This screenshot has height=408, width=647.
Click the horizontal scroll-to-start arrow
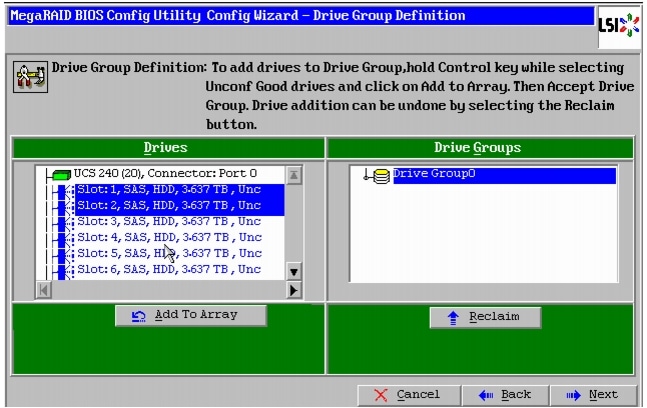click(x=44, y=290)
